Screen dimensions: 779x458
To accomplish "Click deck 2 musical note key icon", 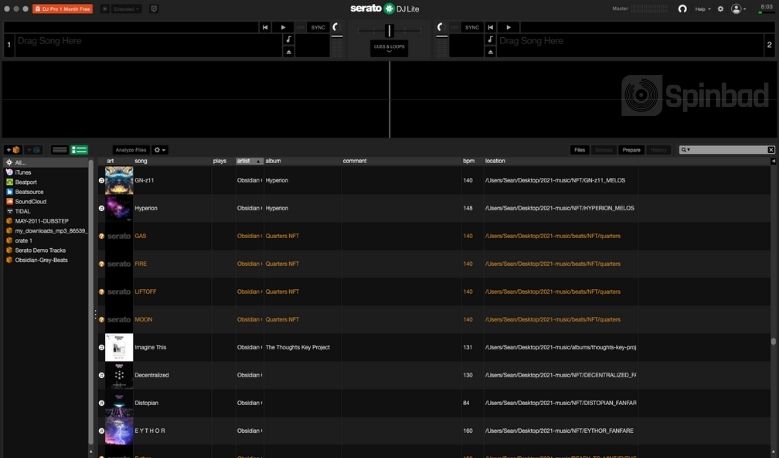I will [x=490, y=39].
